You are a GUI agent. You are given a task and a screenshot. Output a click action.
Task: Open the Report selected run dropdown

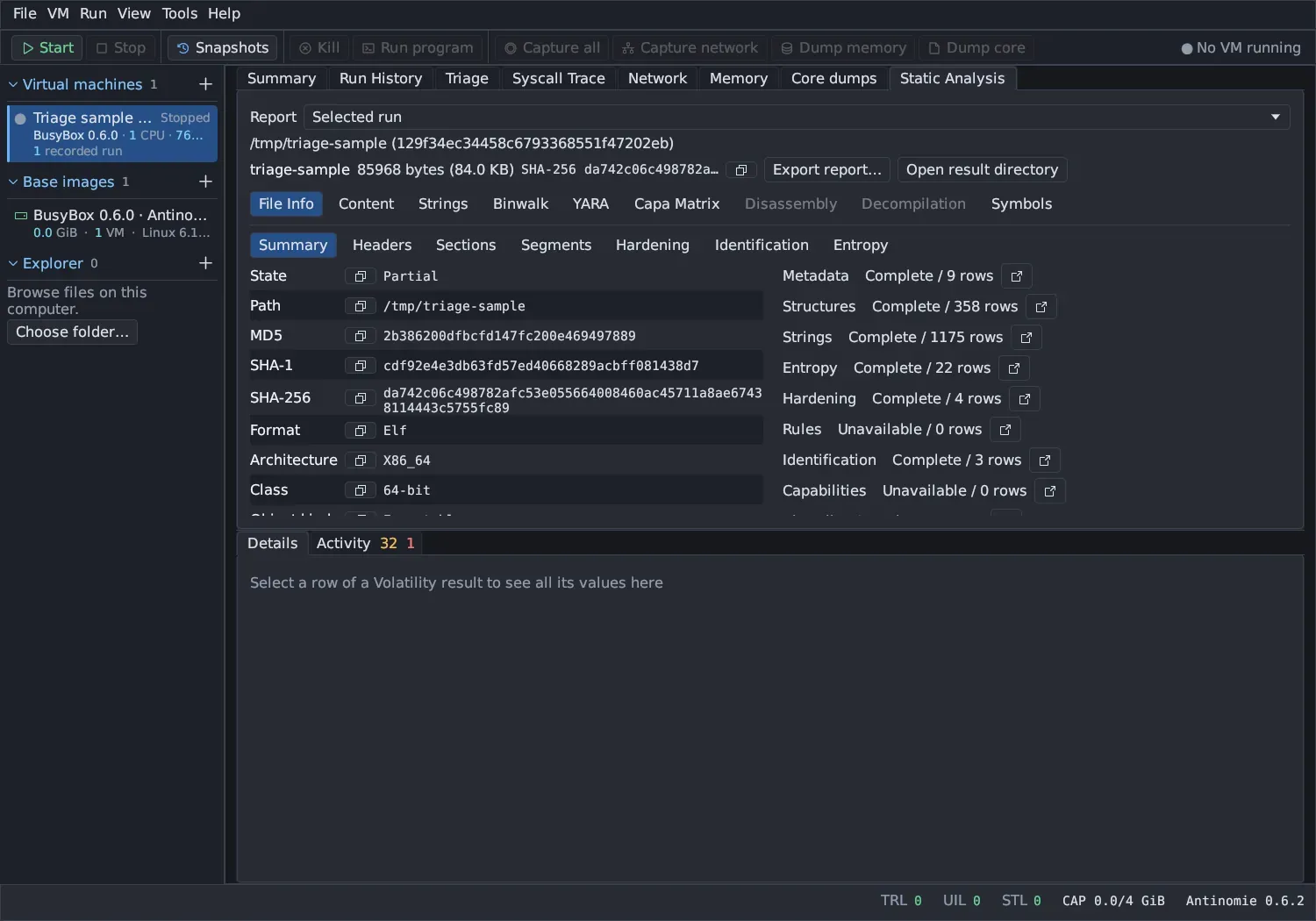[797, 118]
